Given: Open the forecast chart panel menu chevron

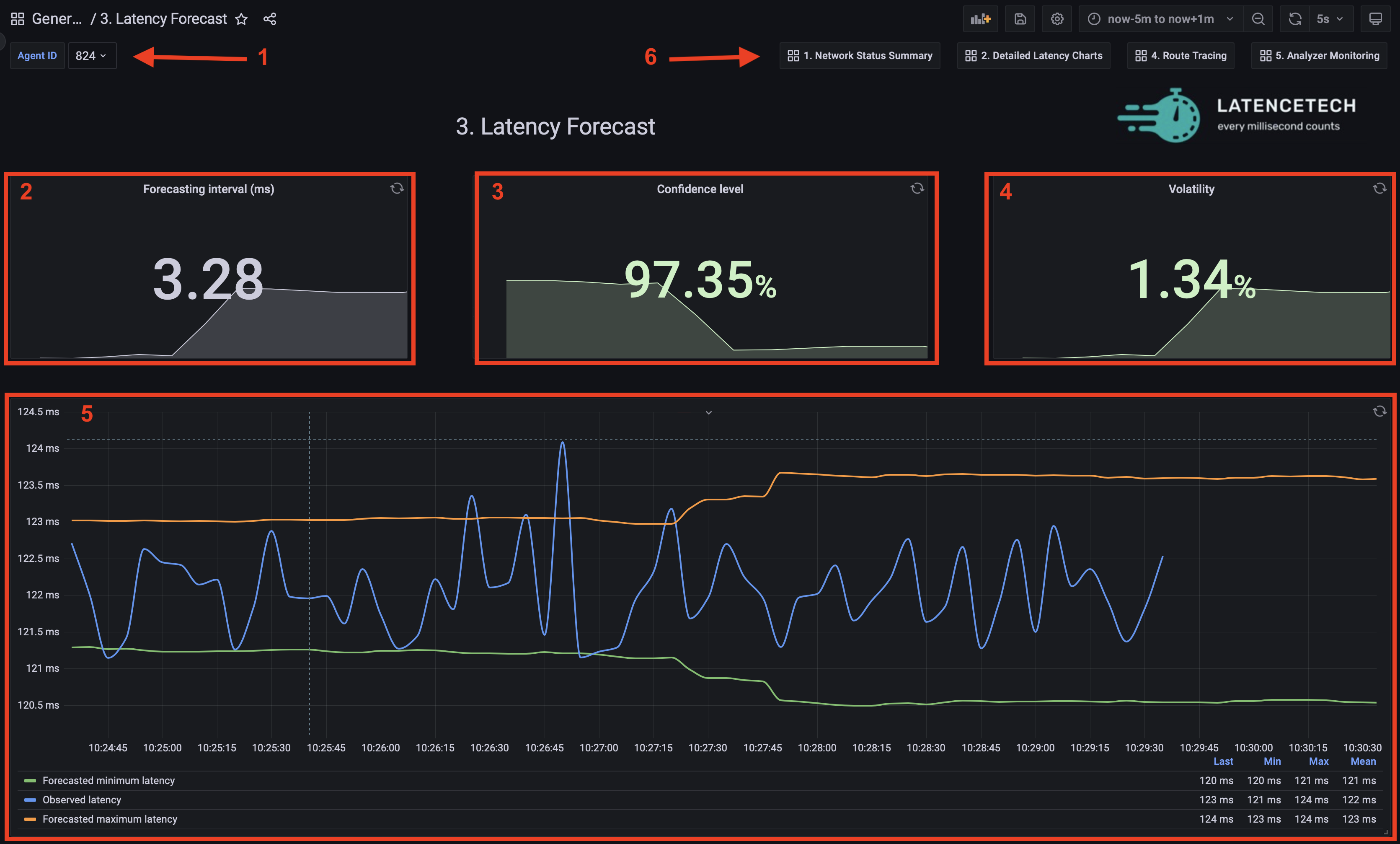Looking at the screenshot, I should 708,412.
